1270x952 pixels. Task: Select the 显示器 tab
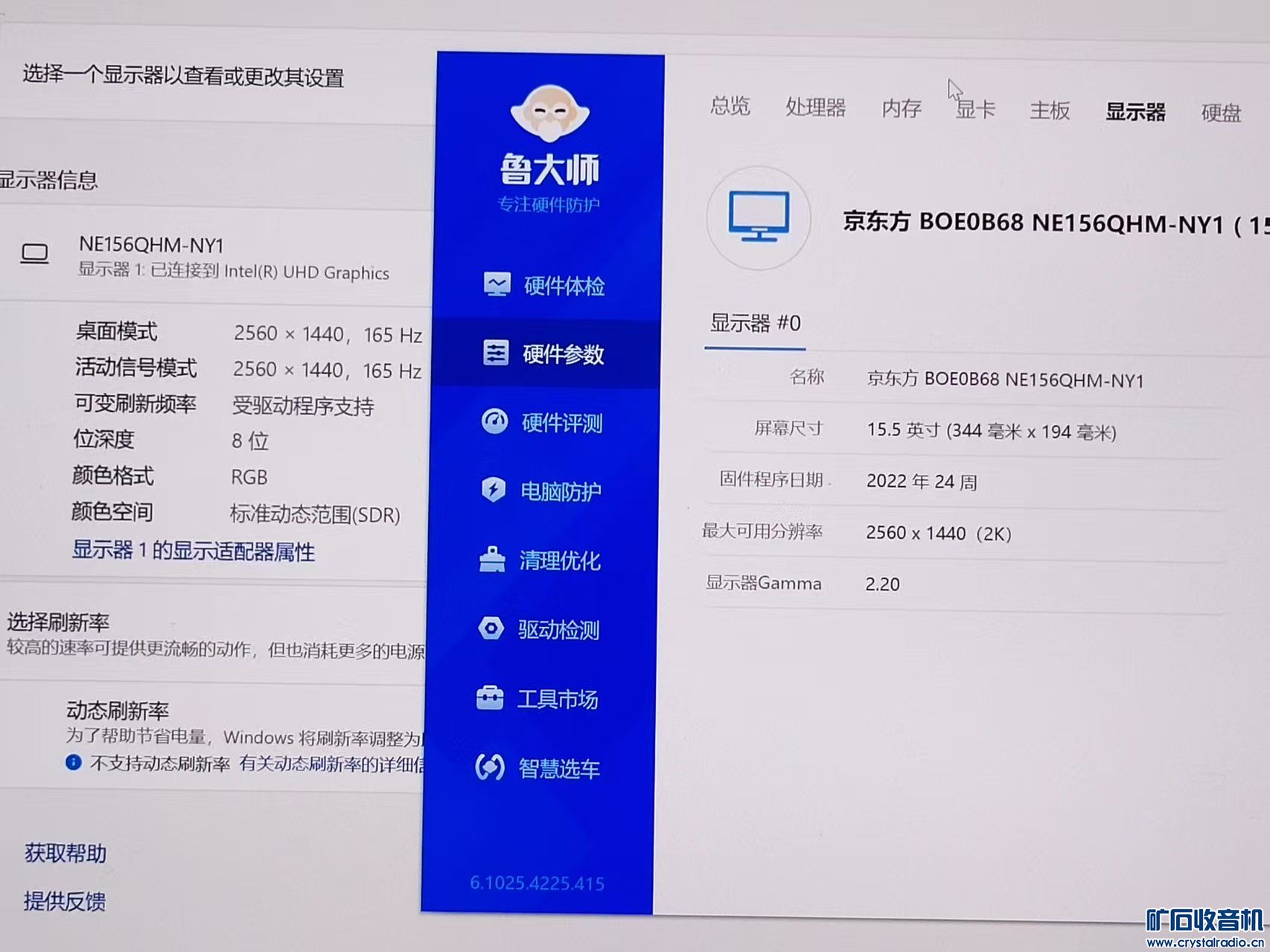[1135, 112]
